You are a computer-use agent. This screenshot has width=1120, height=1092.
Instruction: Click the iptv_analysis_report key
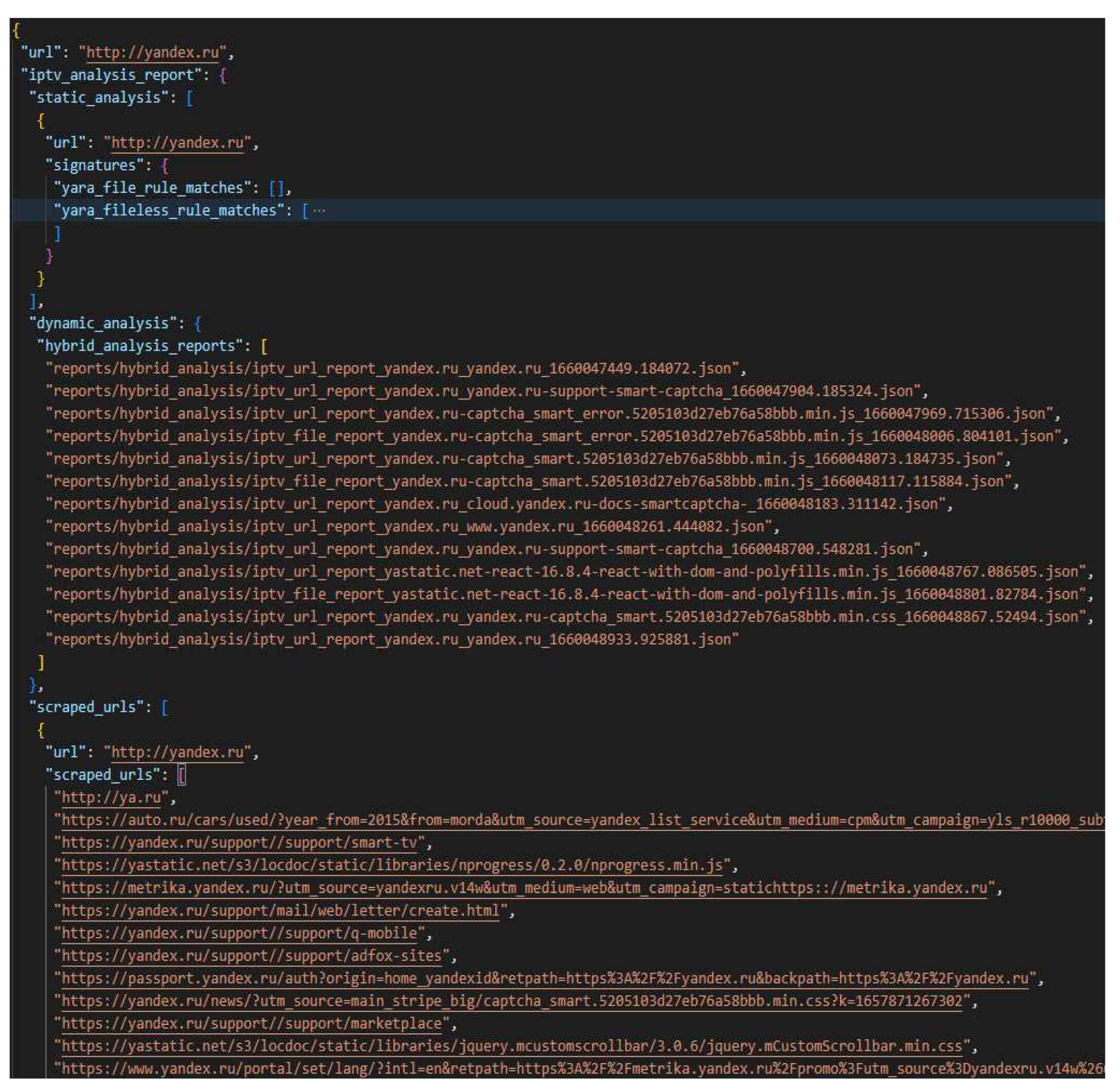point(112,75)
